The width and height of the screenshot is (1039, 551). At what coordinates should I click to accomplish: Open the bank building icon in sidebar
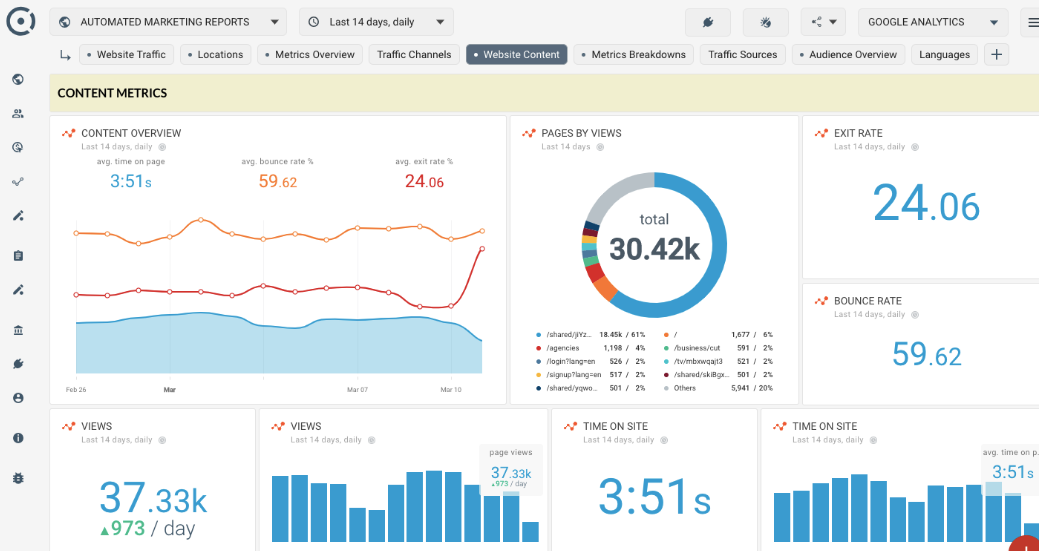coord(18,330)
